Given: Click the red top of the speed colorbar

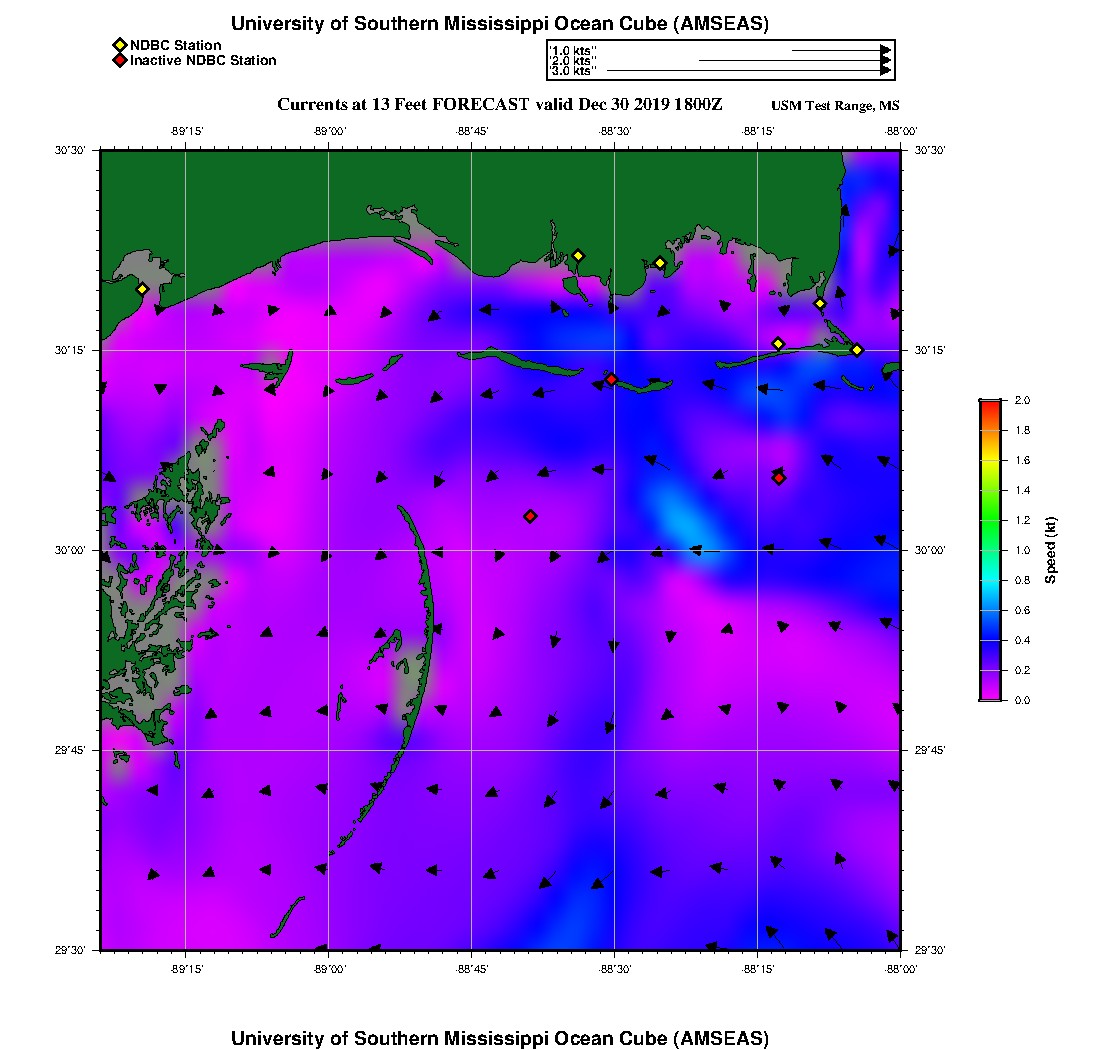Looking at the screenshot, I should [991, 407].
